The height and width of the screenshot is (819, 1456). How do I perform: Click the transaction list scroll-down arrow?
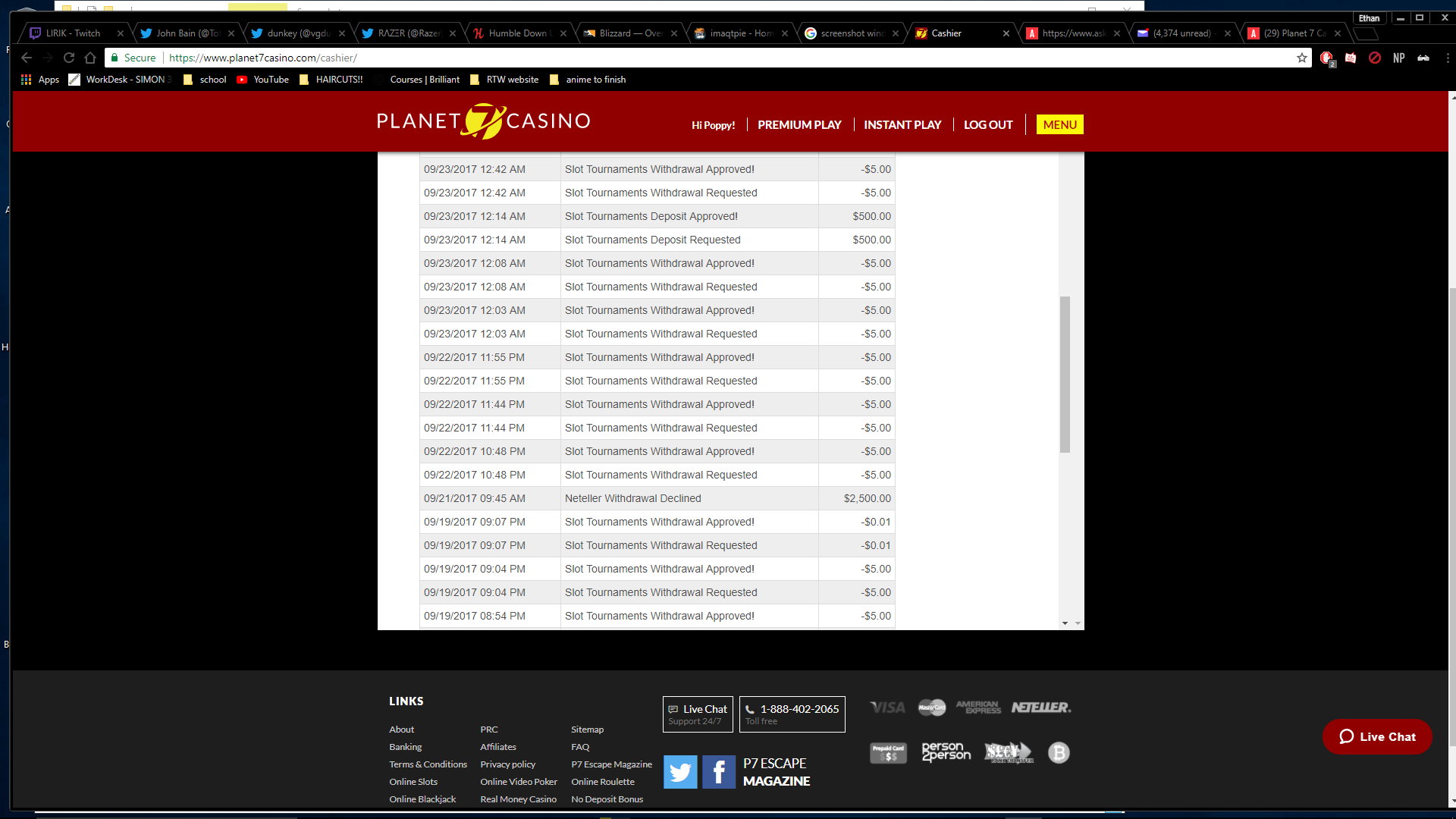pyautogui.click(x=1065, y=623)
